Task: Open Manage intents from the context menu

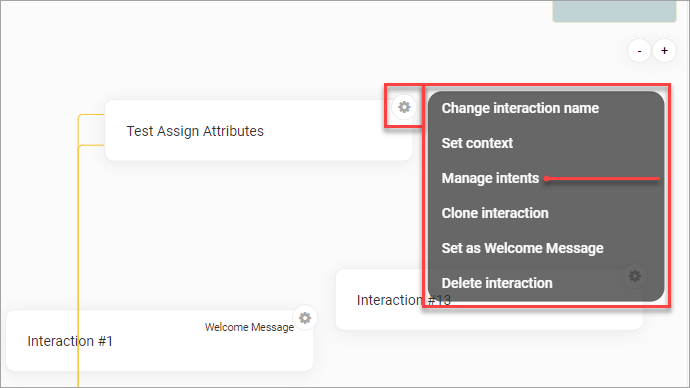Action: (490, 178)
